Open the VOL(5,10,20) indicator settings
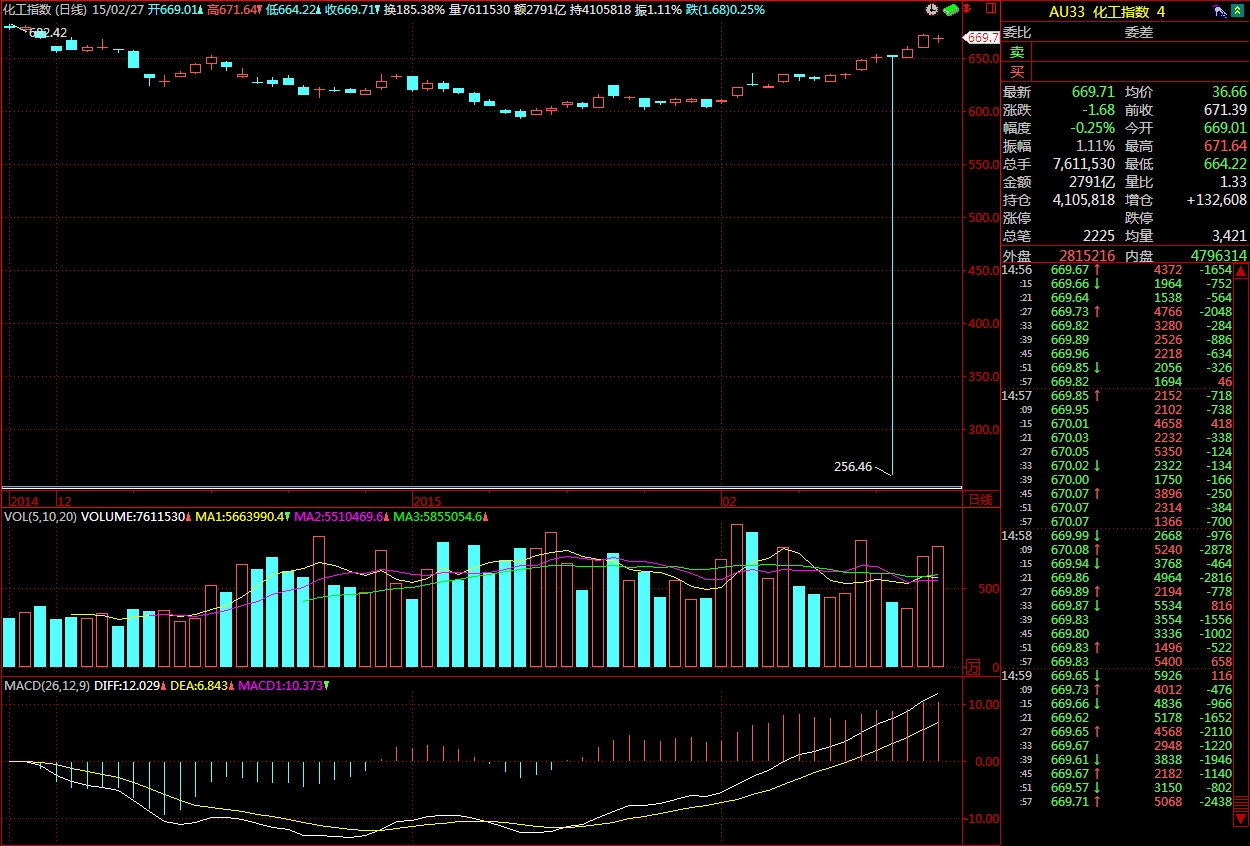Image resolution: width=1250 pixels, height=846 pixels. point(40,517)
